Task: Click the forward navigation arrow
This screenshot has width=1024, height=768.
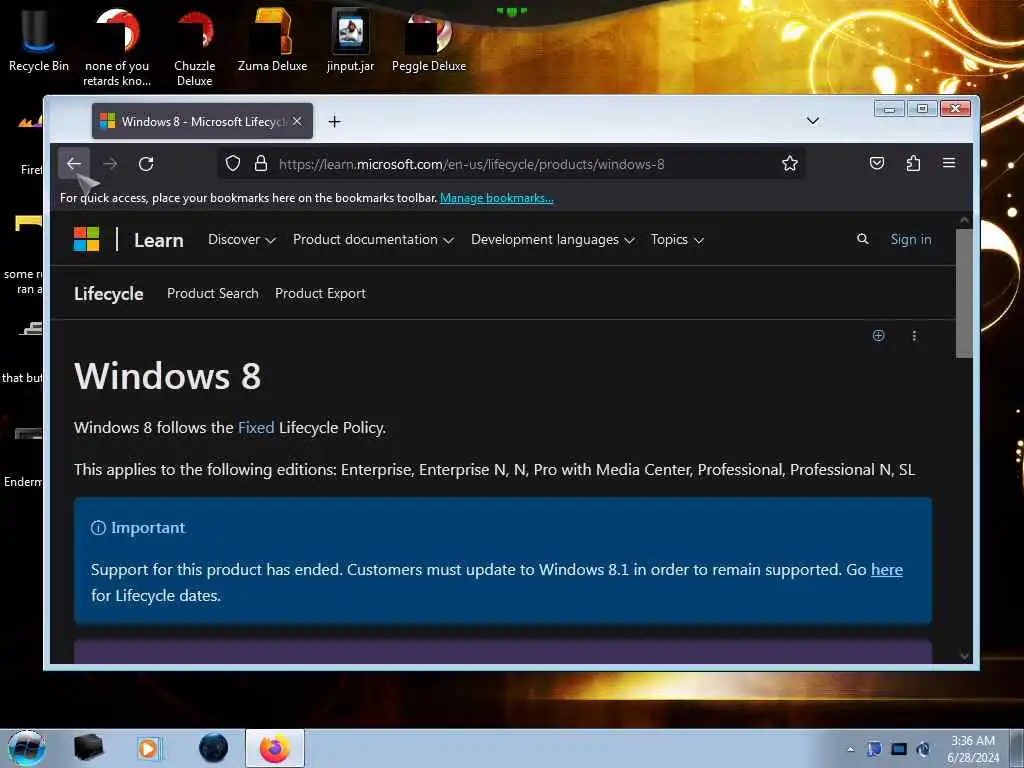Action: (x=110, y=163)
